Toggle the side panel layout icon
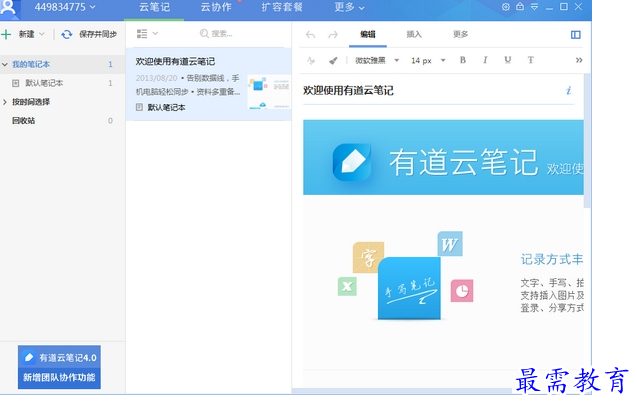The image size is (637, 412). point(576,35)
